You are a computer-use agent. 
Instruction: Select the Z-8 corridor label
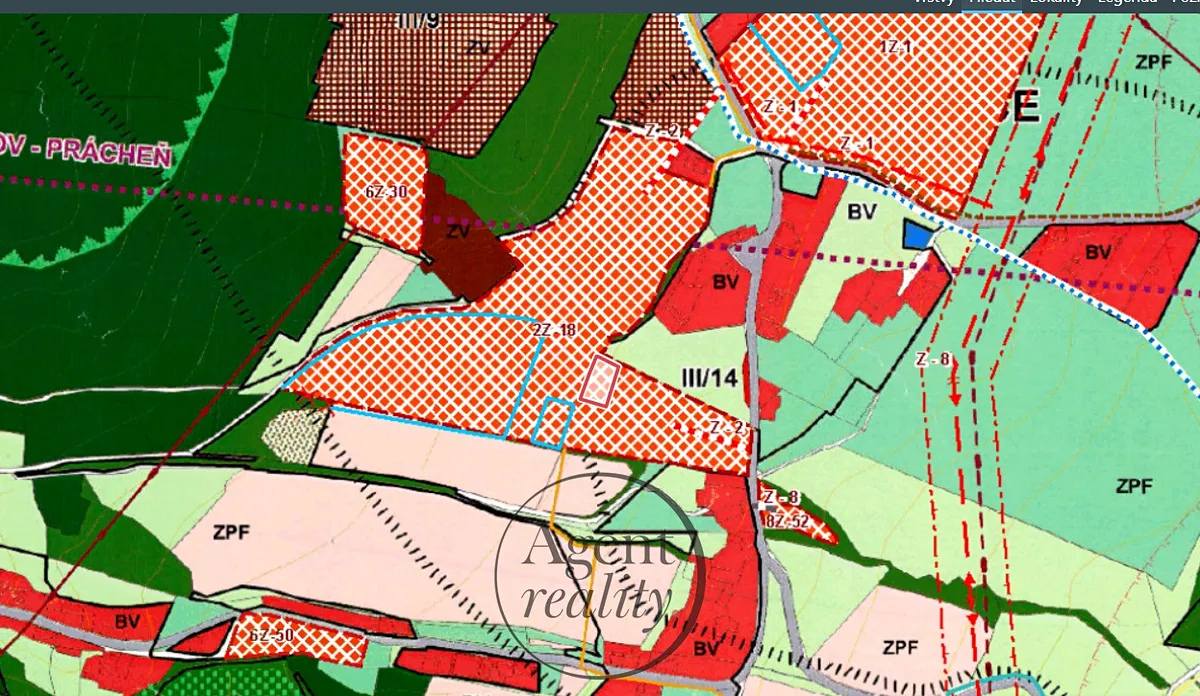point(932,360)
